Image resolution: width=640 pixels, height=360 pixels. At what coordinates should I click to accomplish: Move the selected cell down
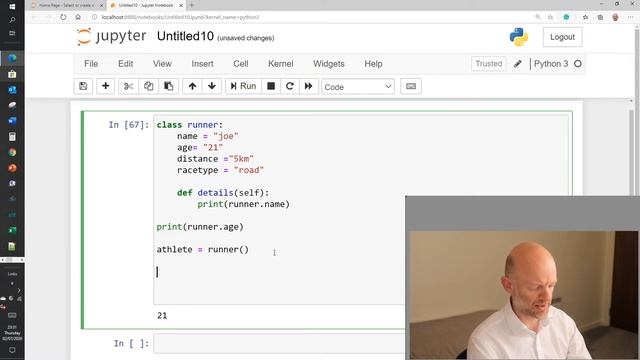pyautogui.click(x=212, y=86)
